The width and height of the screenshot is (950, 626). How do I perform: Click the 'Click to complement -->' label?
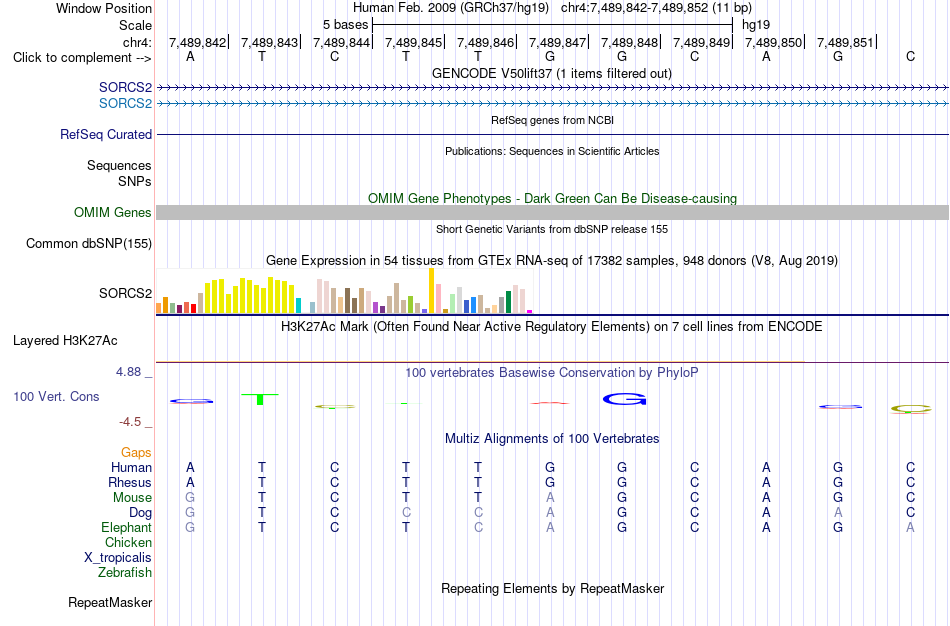tap(82, 58)
